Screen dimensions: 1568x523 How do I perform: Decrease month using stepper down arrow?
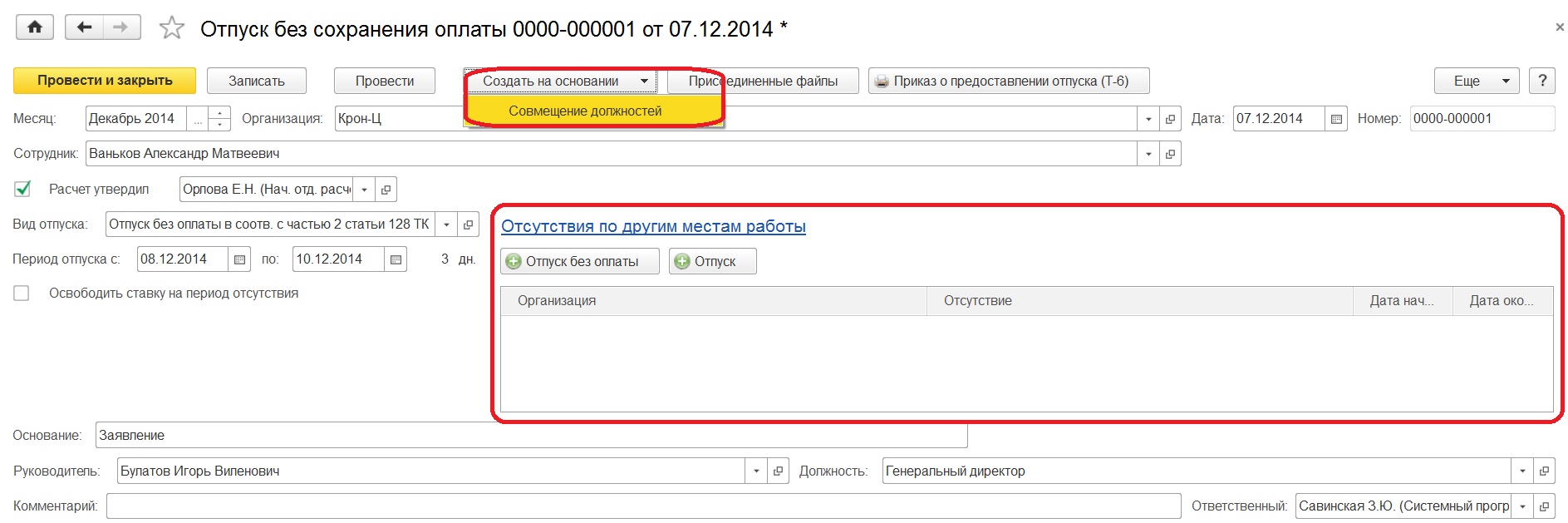(x=219, y=125)
